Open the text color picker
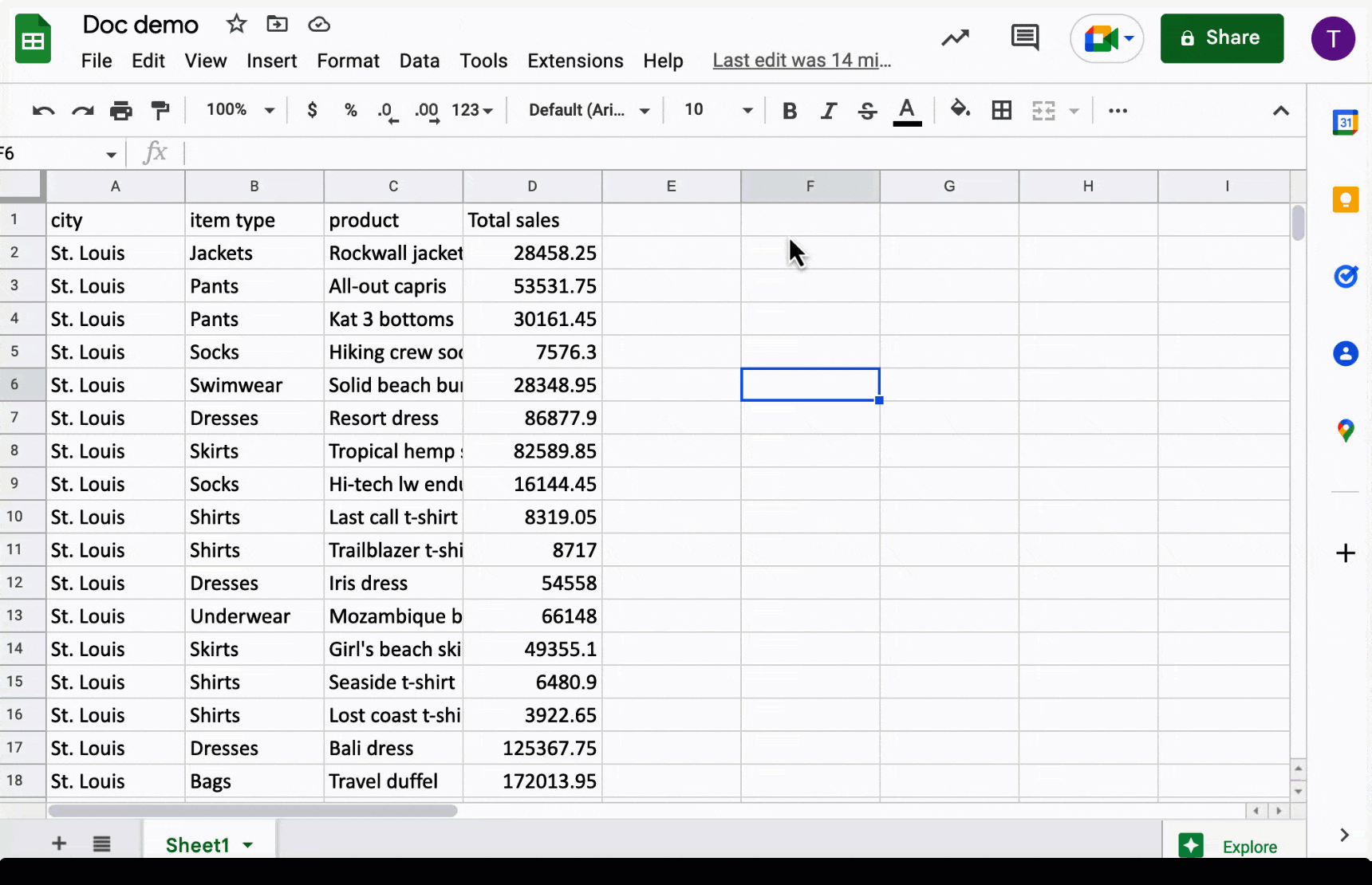 907,110
